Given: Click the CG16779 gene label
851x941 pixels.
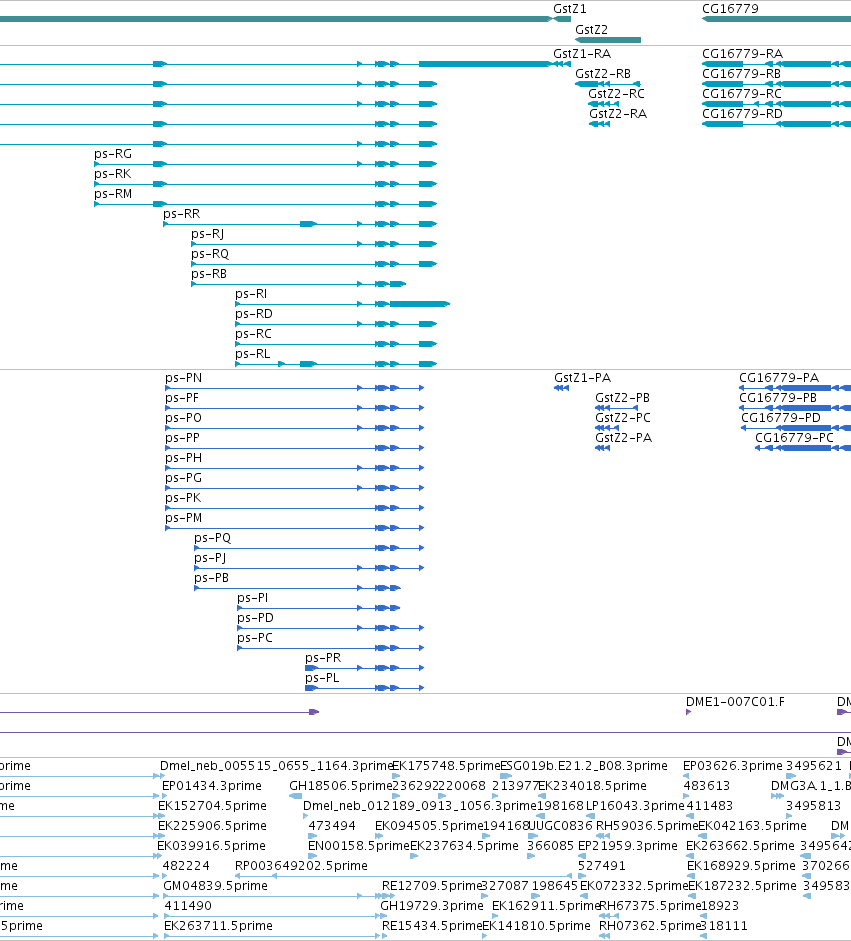Looking at the screenshot, I should pyautogui.click(x=730, y=9).
